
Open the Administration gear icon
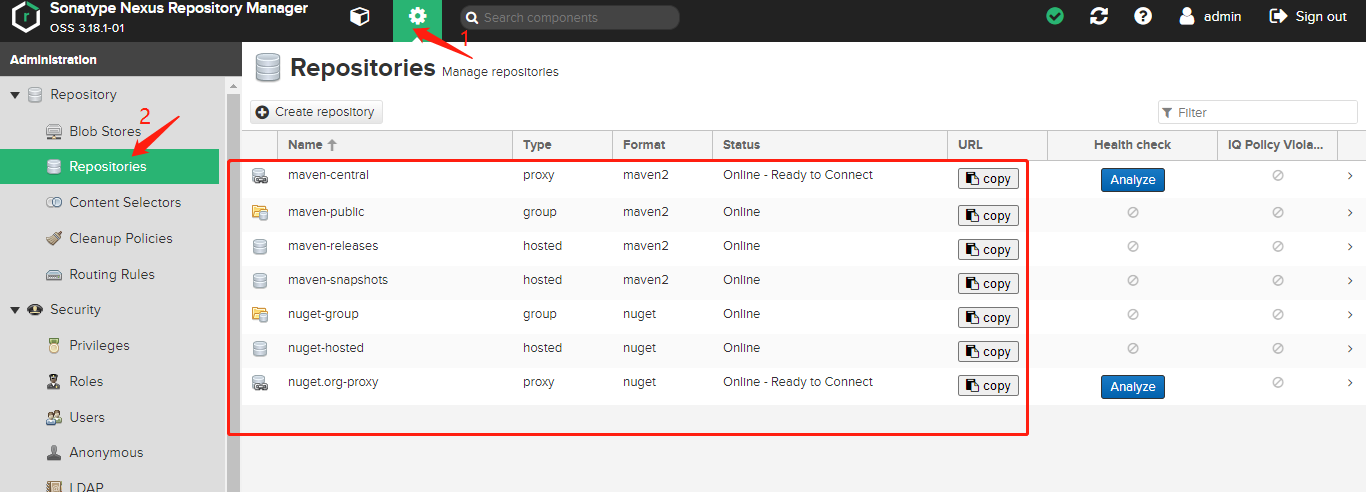pyautogui.click(x=417, y=16)
